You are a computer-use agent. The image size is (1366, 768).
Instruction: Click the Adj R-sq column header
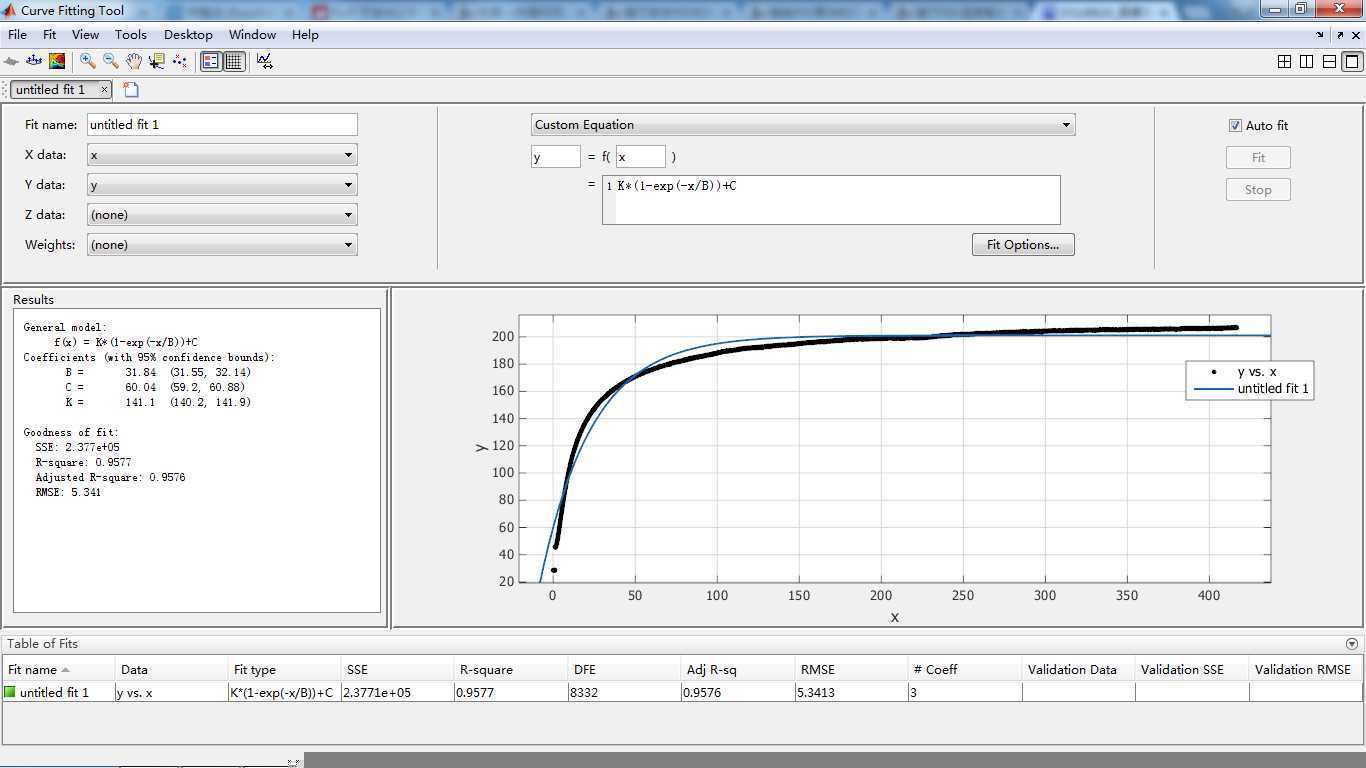(x=738, y=670)
